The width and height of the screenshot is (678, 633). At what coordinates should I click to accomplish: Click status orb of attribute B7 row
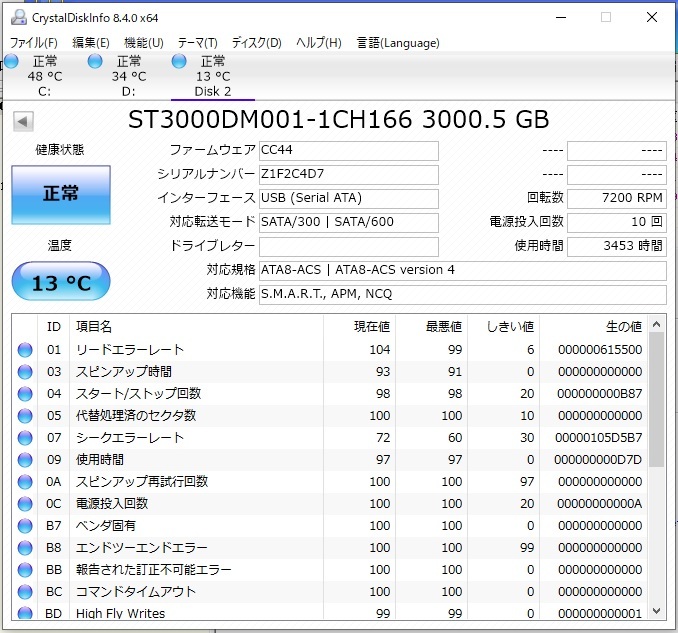click(25, 526)
